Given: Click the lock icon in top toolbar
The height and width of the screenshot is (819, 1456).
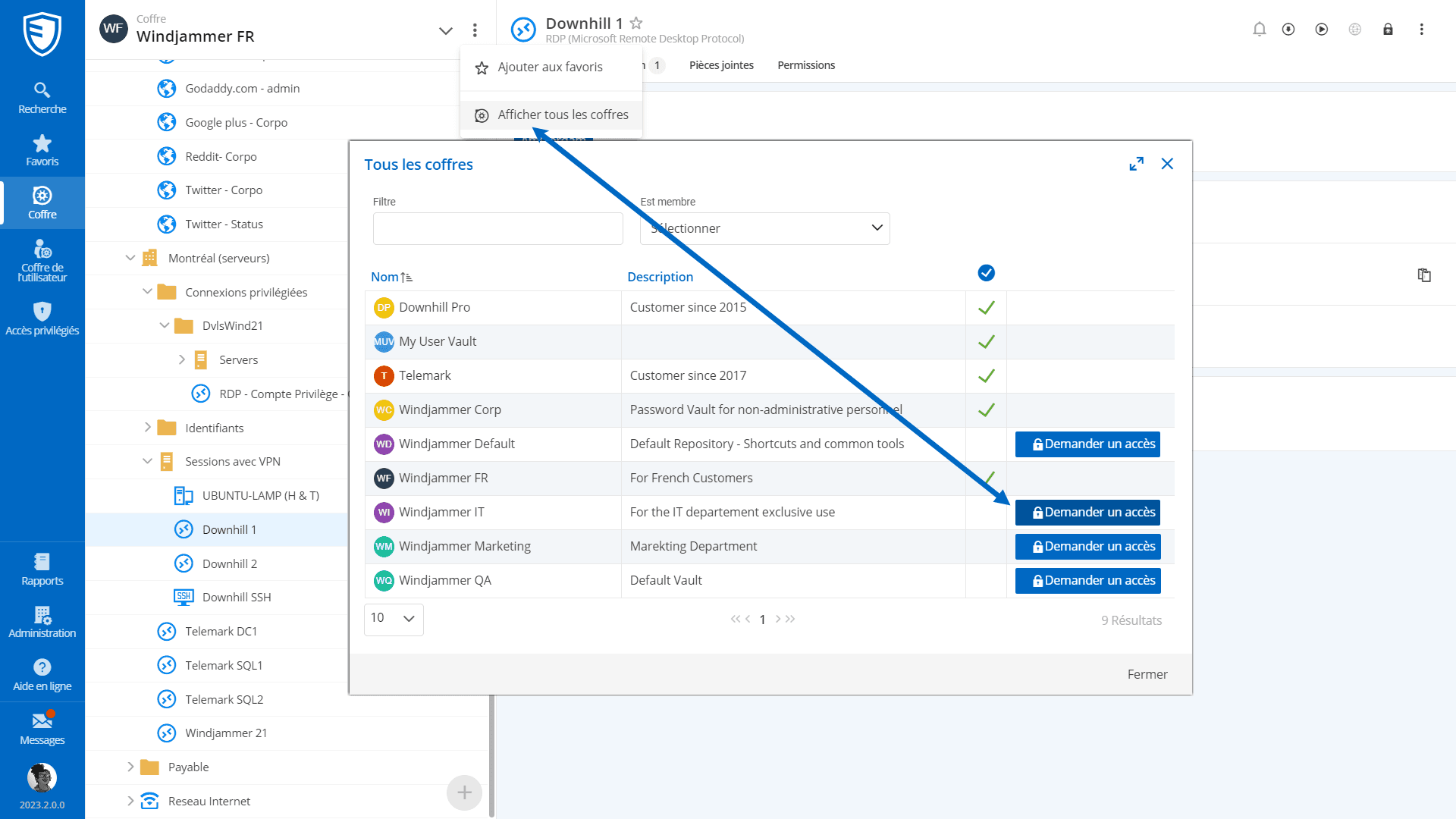Looking at the screenshot, I should coord(1388,30).
